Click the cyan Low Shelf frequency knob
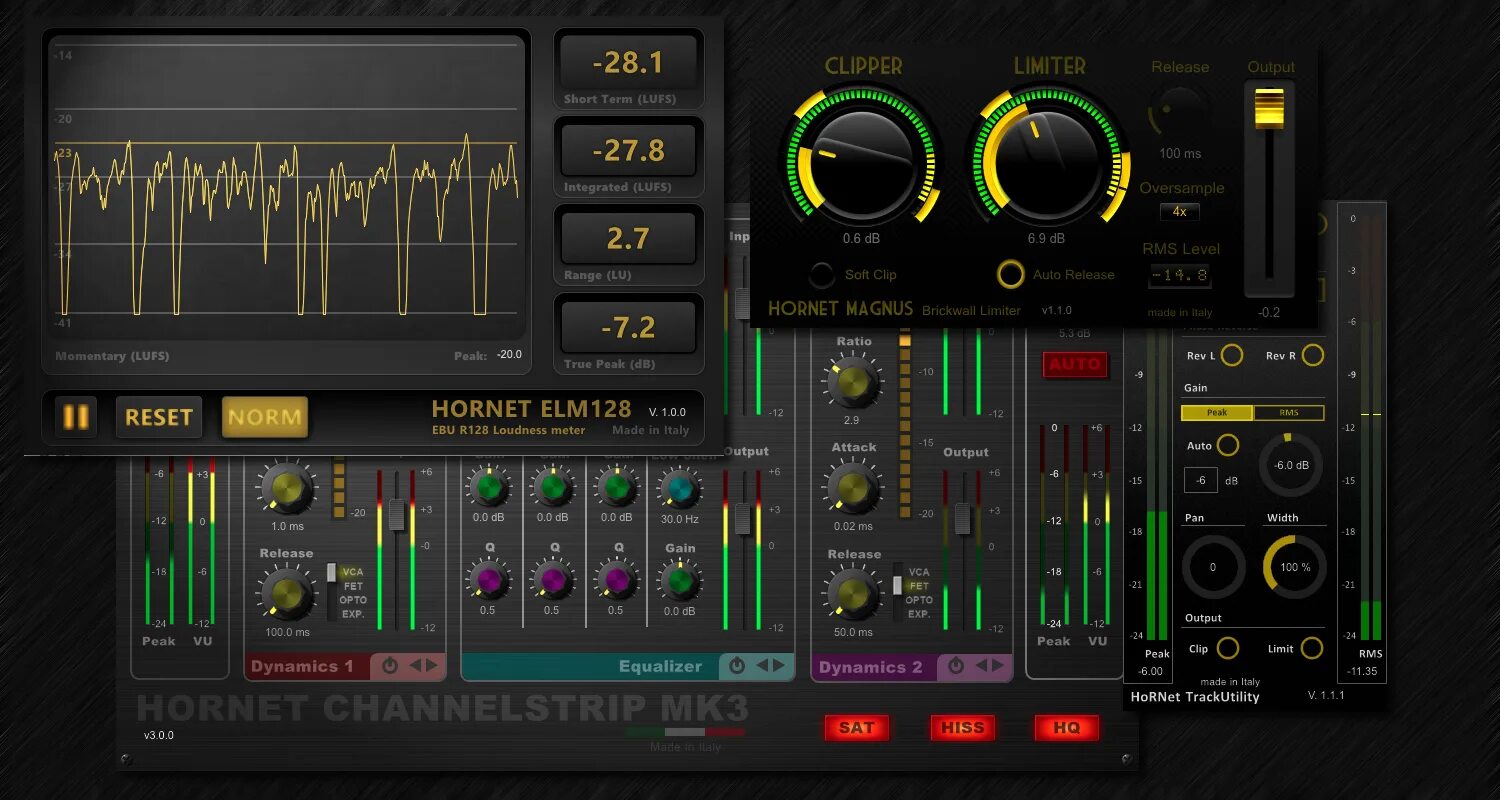Screen dimensions: 1500x800 click(680, 488)
